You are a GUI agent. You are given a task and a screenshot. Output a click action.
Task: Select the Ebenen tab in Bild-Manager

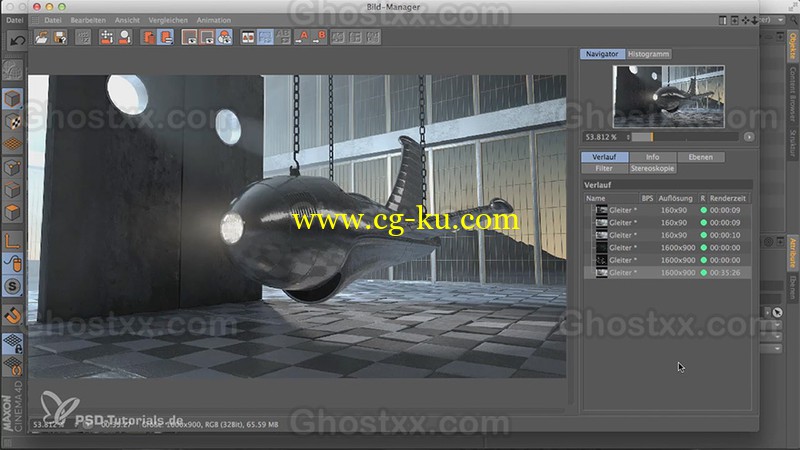click(x=701, y=157)
